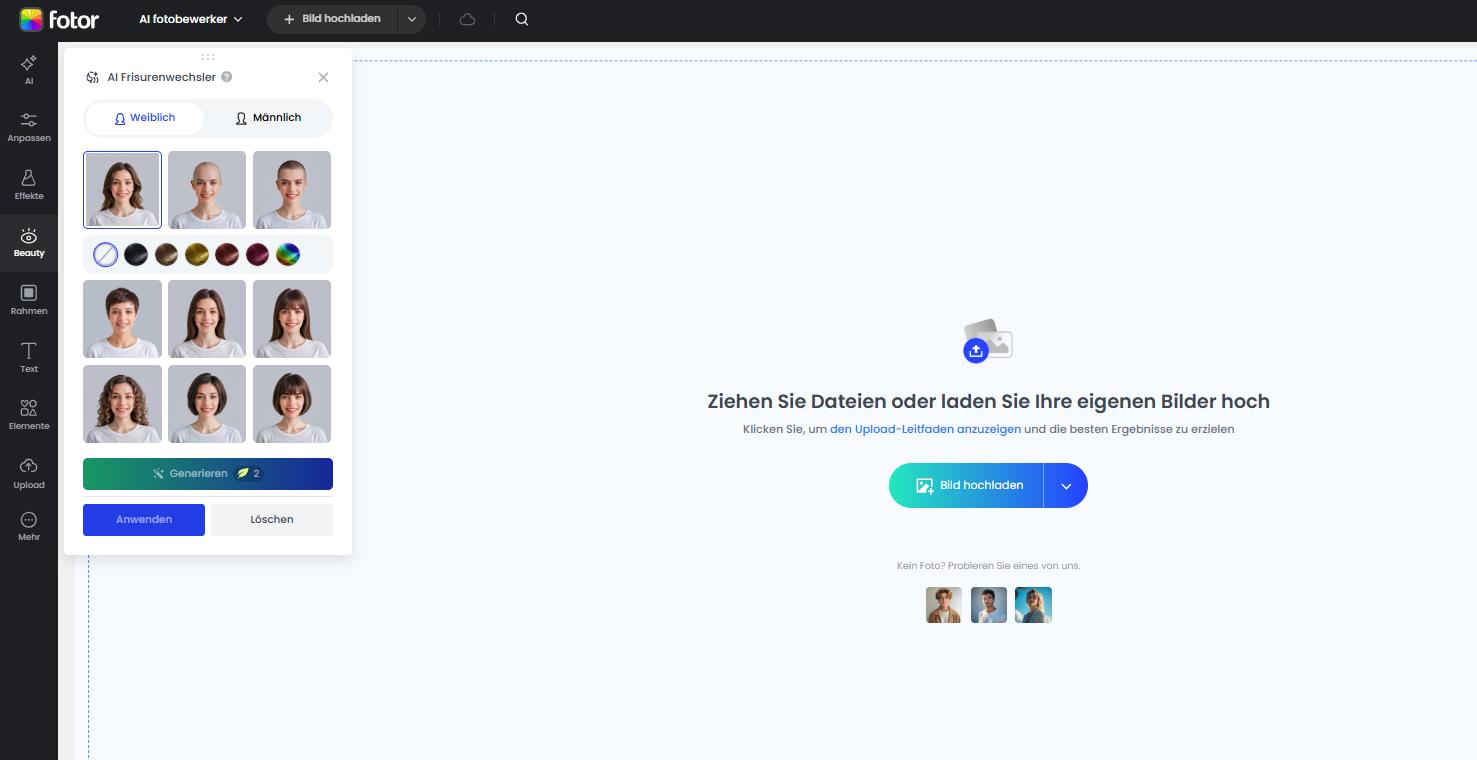Pick the rainbow hair color swatch
This screenshot has width=1477, height=760.
pyautogui.click(x=288, y=255)
